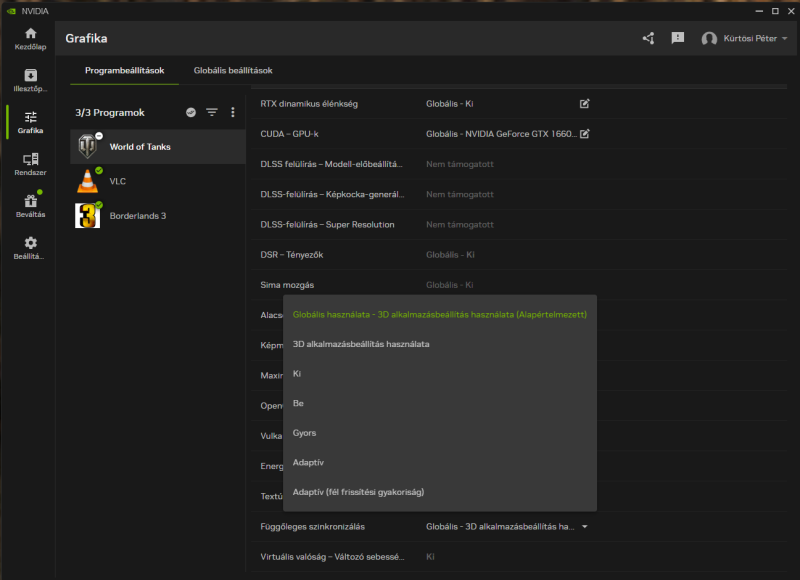Edit the CUDA – GPU-k setting
800x580 pixels.
point(585,134)
